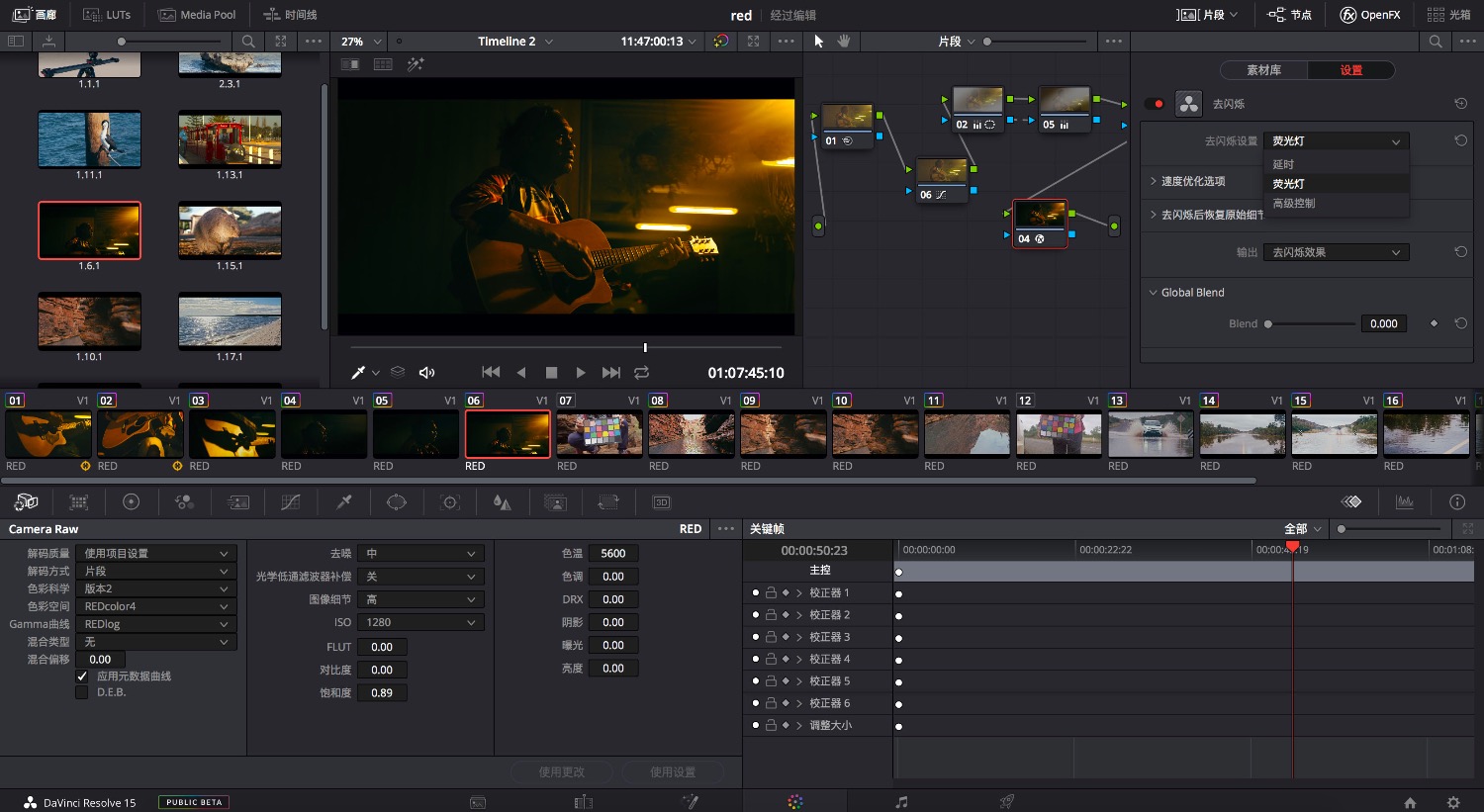Show the Scopes panel icon
The height and width of the screenshot is (812, 1484).
(x=1405, y=502)
